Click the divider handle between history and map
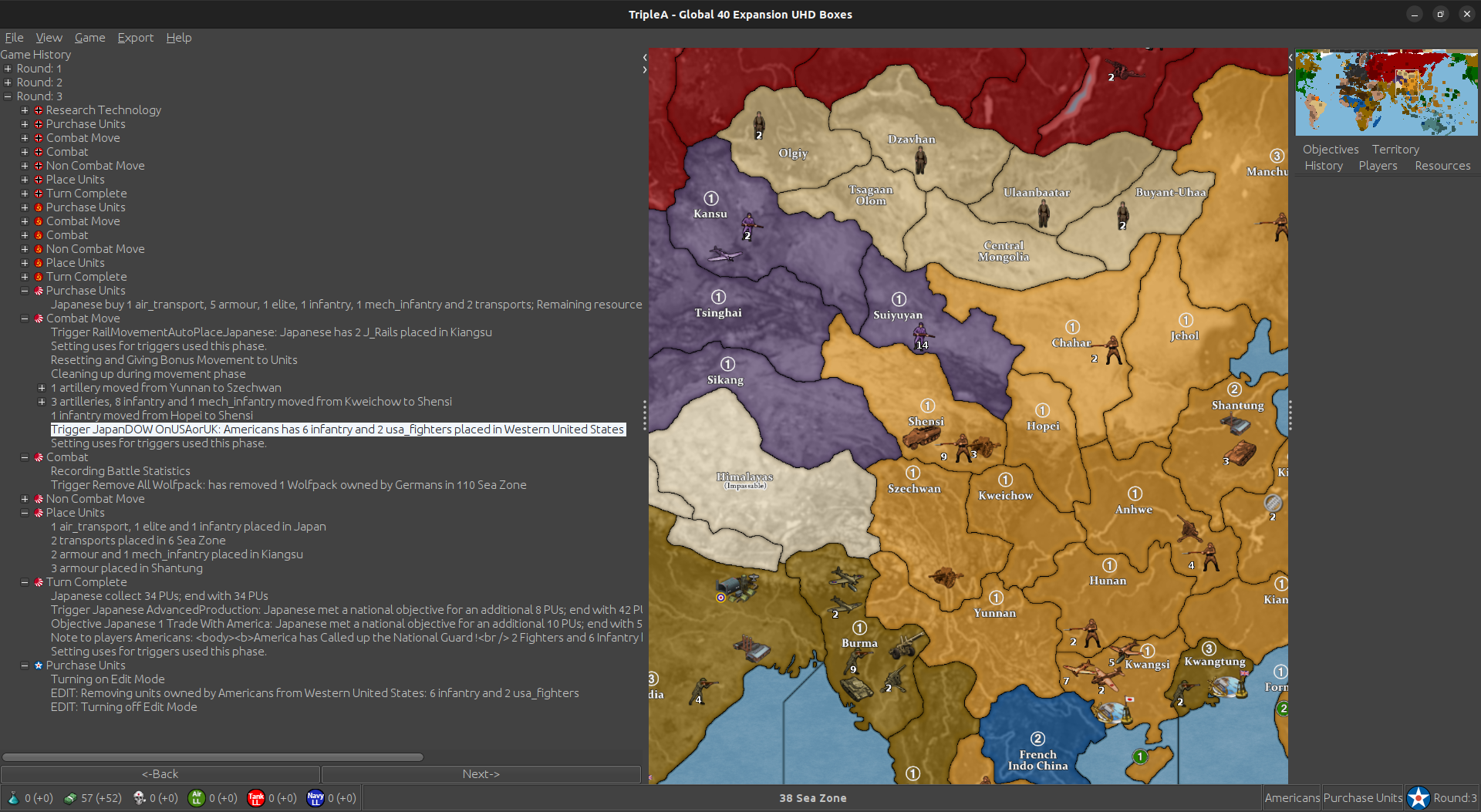 645,416
